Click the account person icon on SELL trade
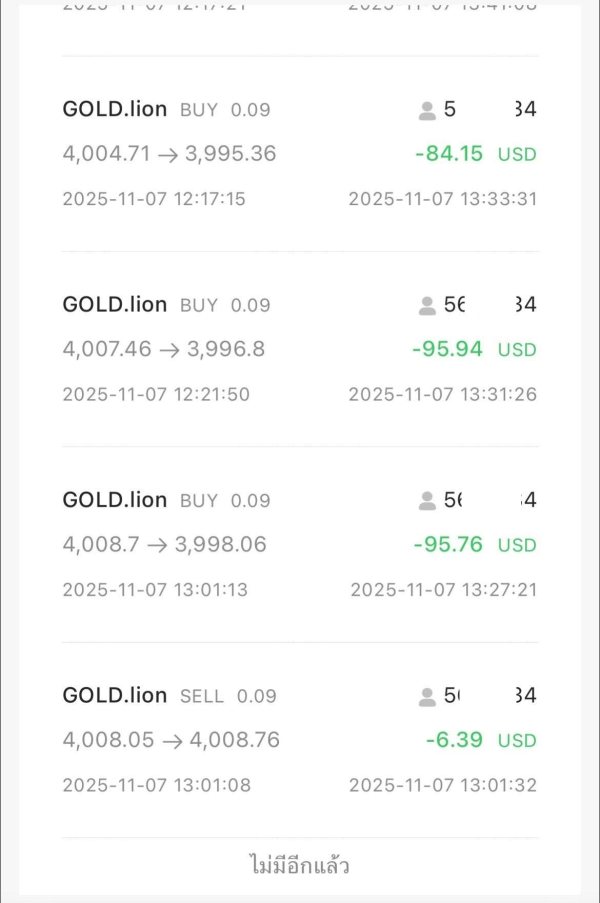 [x=427, y=696]
